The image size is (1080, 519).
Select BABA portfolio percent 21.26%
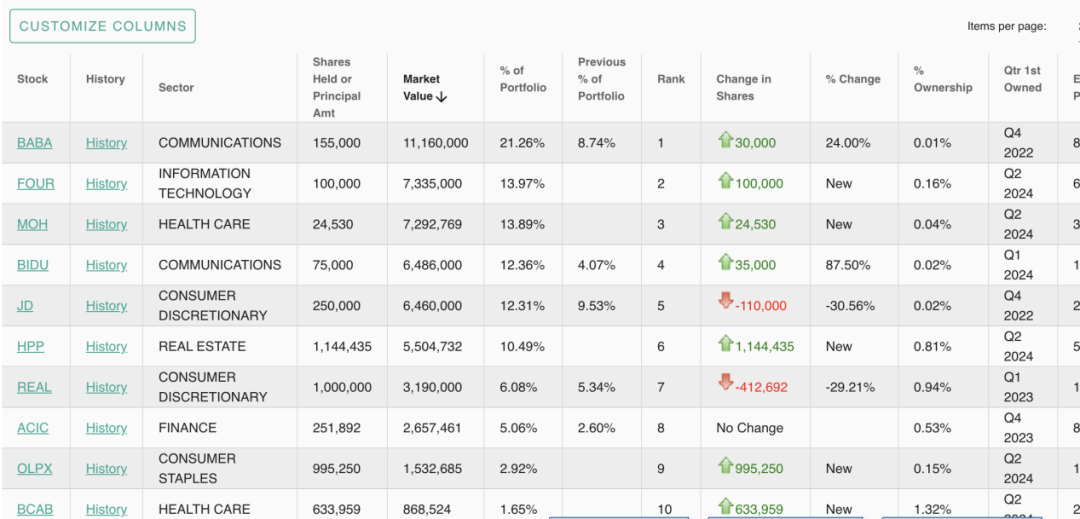[x=522, y=143]
